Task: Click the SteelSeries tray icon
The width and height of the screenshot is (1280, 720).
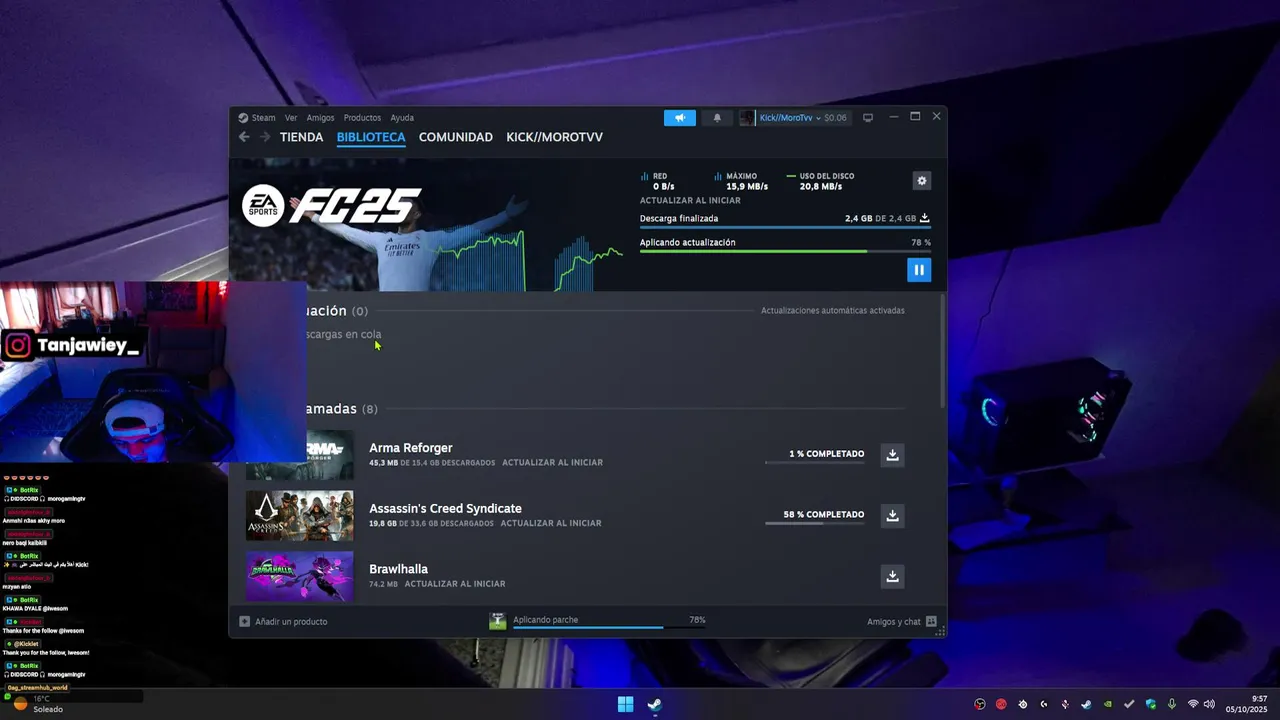Action: click(x=1023, y=704)
